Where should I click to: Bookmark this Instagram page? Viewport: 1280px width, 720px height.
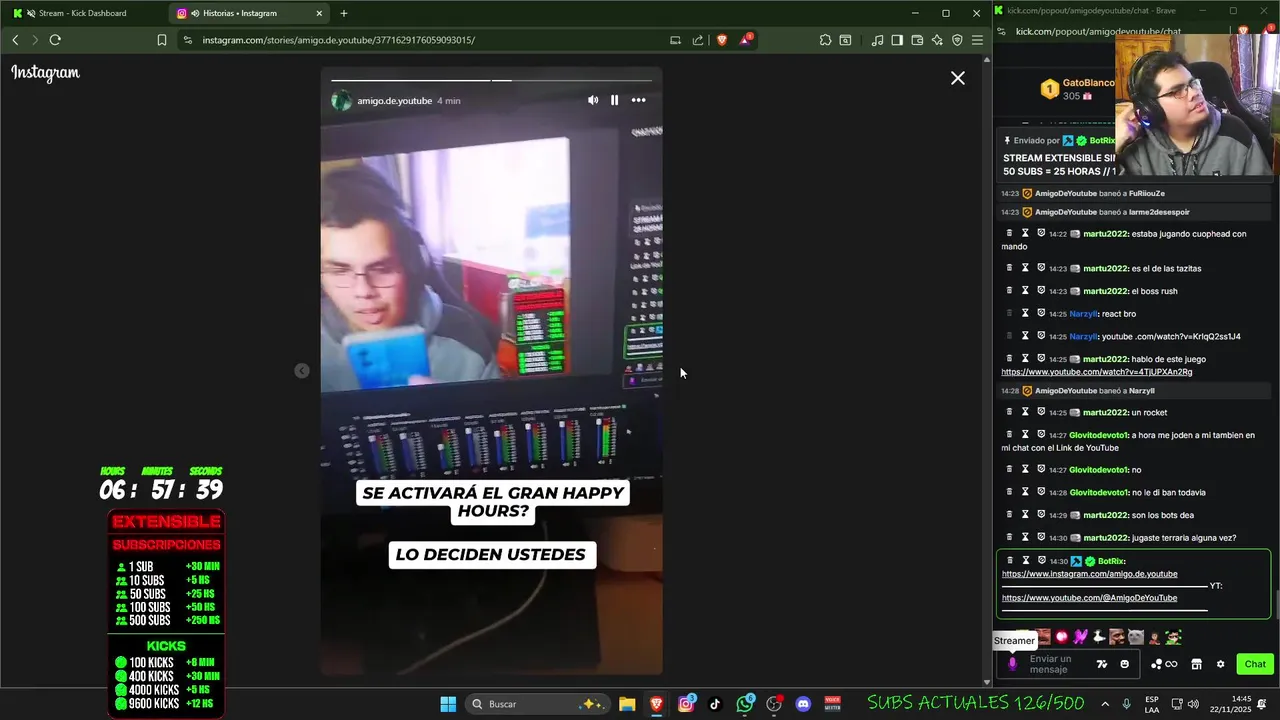point(162,40)
